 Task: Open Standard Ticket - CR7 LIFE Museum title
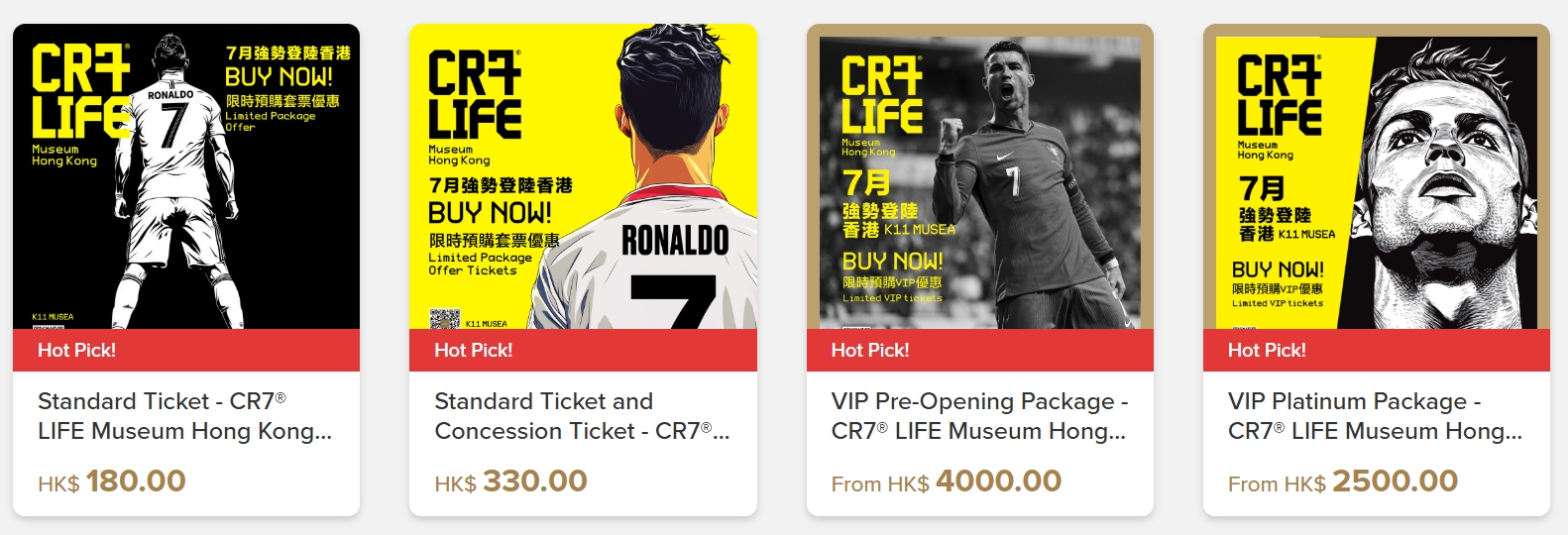coord(185,416)
